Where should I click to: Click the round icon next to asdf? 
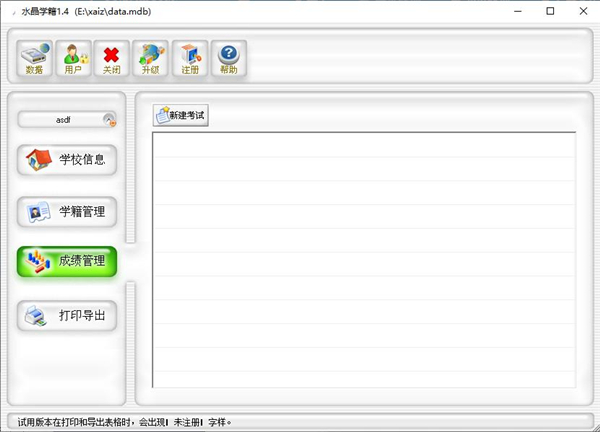109,120
